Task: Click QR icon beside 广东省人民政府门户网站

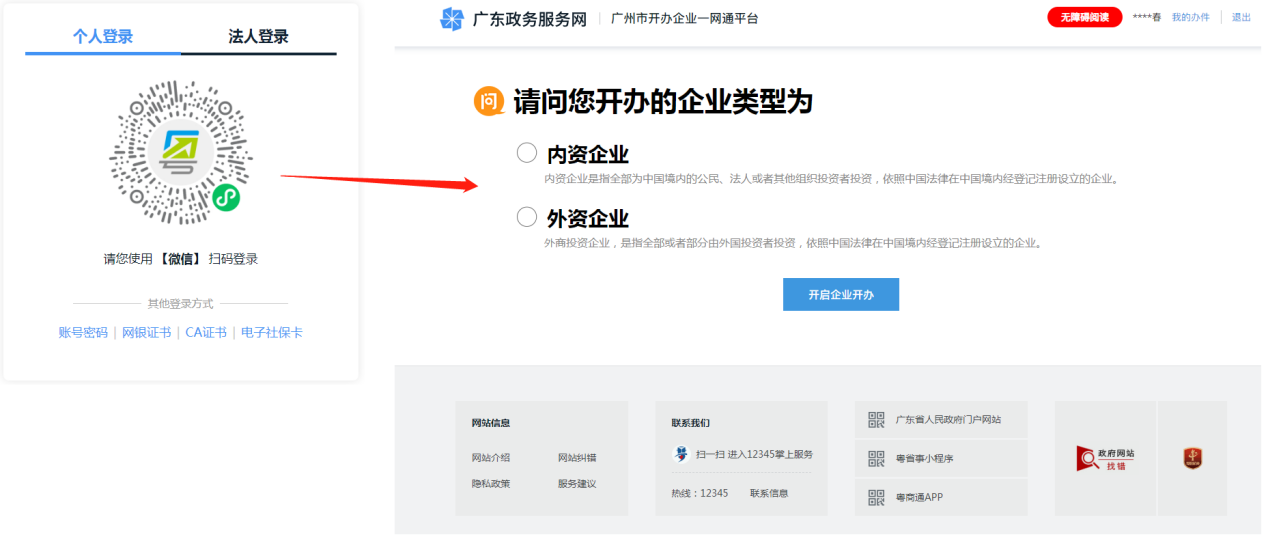Action: click(876, 420)
